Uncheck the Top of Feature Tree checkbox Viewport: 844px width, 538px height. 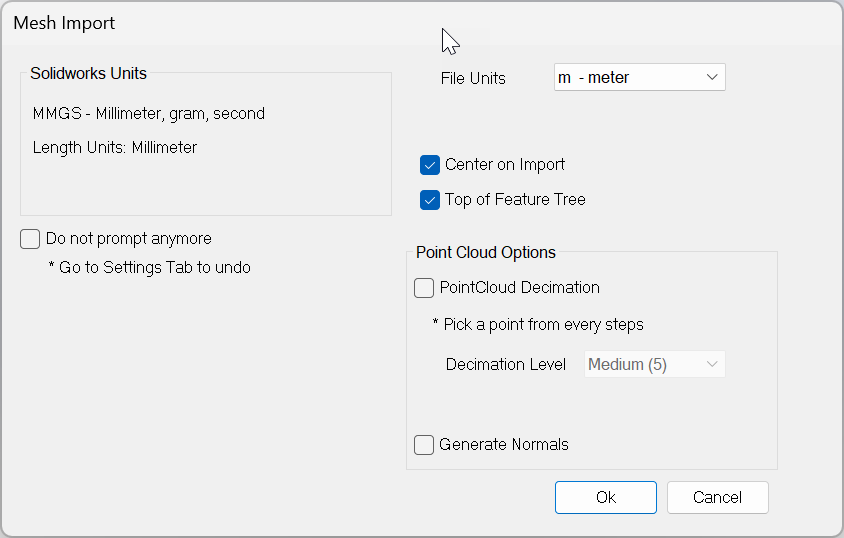coord(430,200)
